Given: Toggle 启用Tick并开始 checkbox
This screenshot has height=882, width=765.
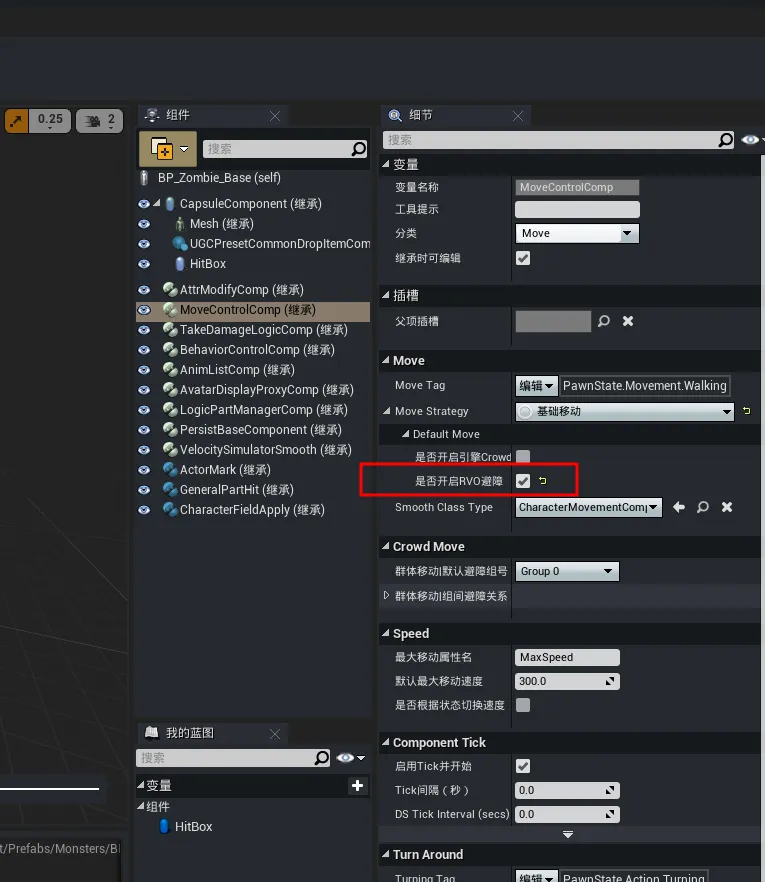Looking at the screenshot, I should point(523,766).
